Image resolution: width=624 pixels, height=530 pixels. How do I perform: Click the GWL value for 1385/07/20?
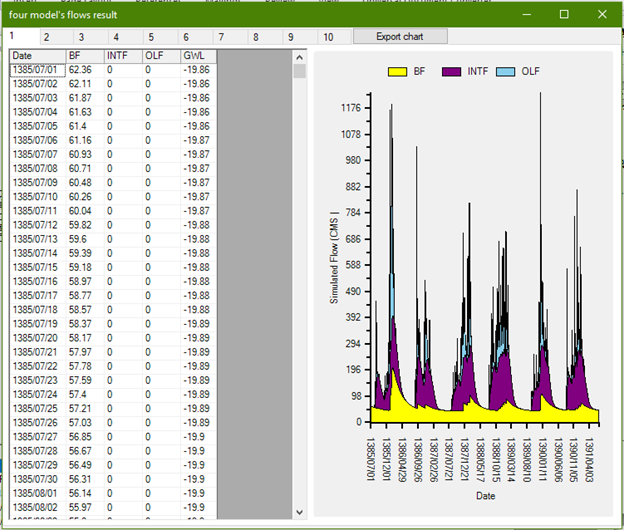198,338
